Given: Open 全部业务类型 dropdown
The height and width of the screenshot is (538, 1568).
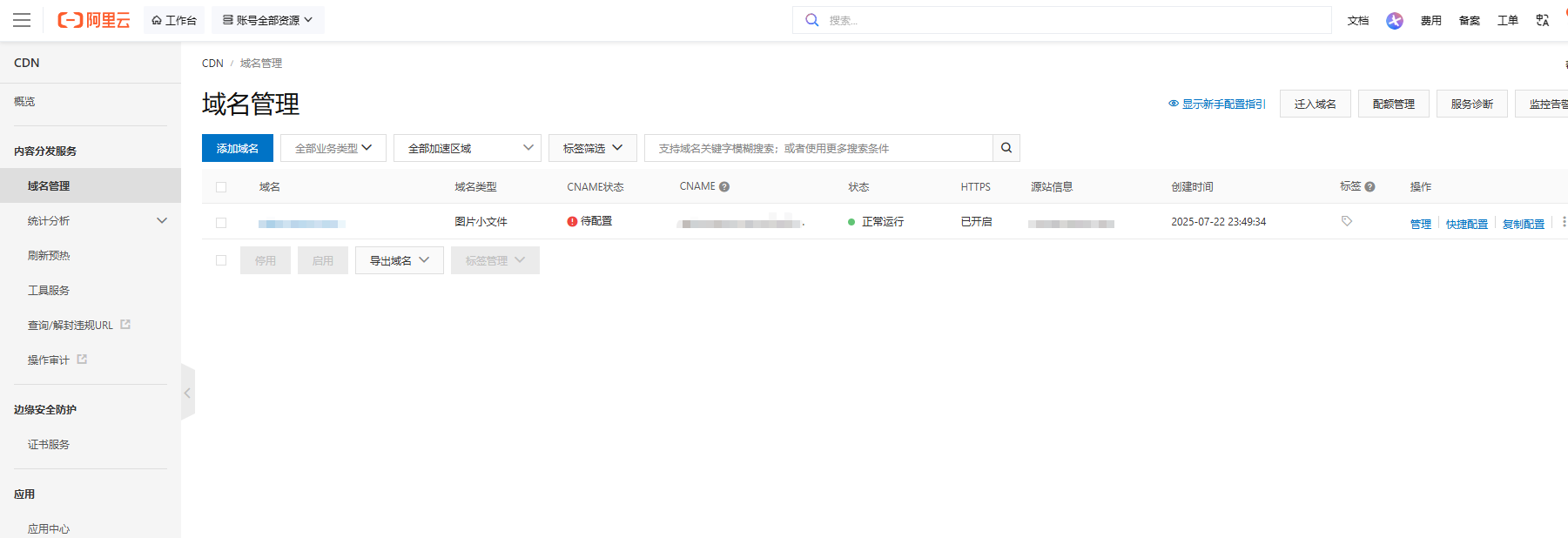Looking at the screenshot, I should pyautogui.click(x=333, y=148).
